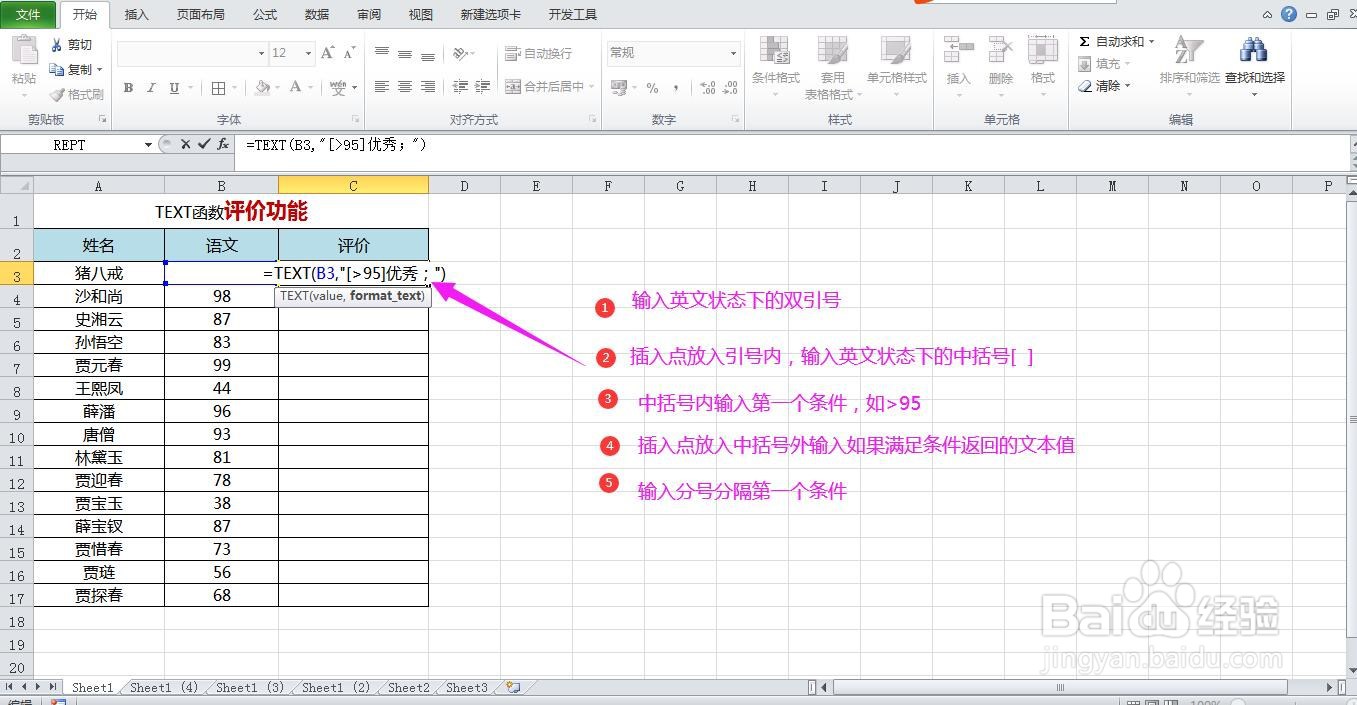Open the AutoSum 自动求和 dropdown arrow

point(1151,42)
